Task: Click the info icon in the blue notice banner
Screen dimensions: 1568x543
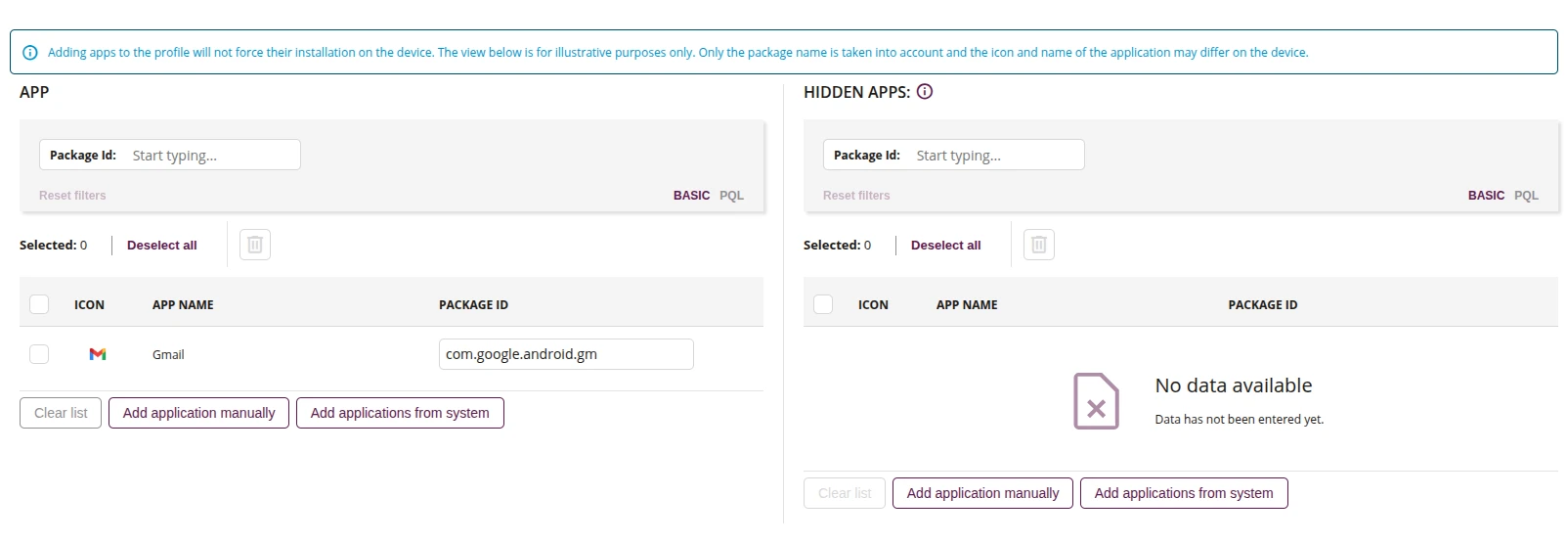Action: click(30, 53)
